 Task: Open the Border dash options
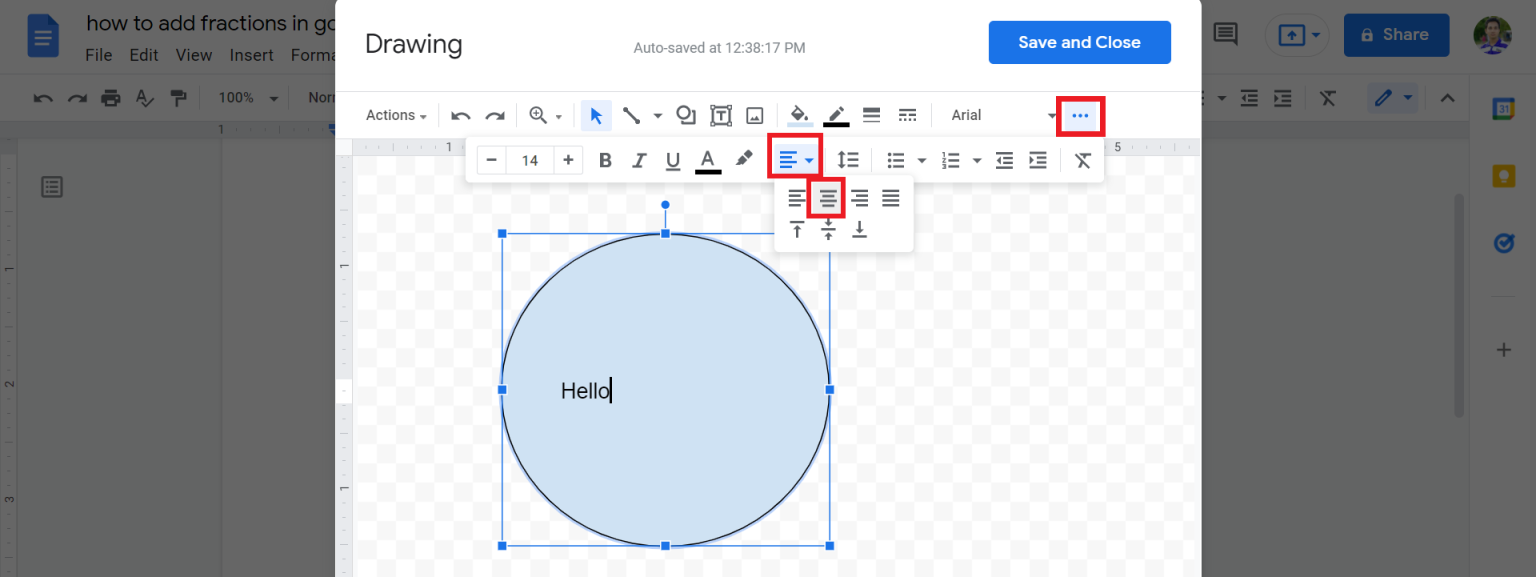coord(907,115)
